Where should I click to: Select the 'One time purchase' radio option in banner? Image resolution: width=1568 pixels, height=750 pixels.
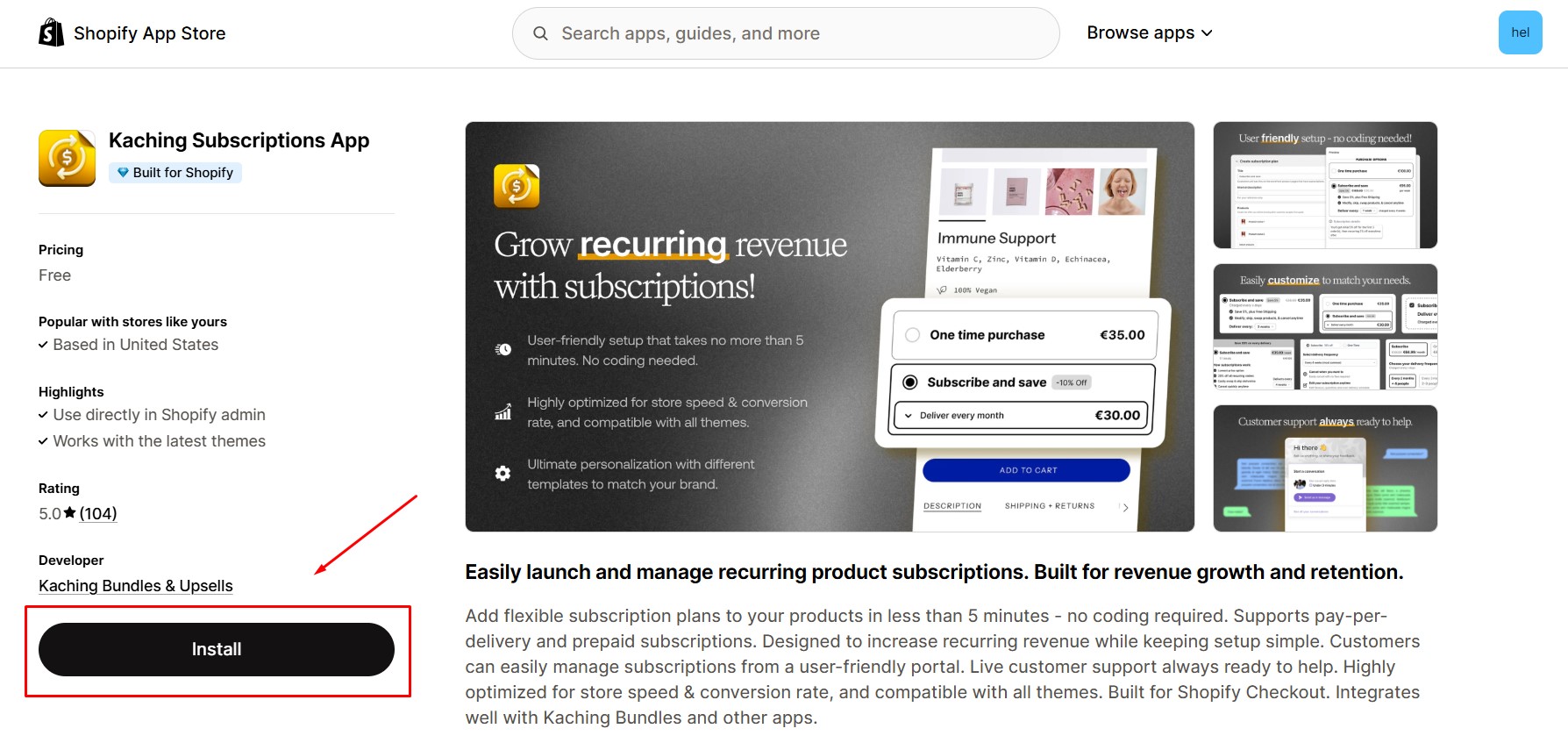(912, 335)
